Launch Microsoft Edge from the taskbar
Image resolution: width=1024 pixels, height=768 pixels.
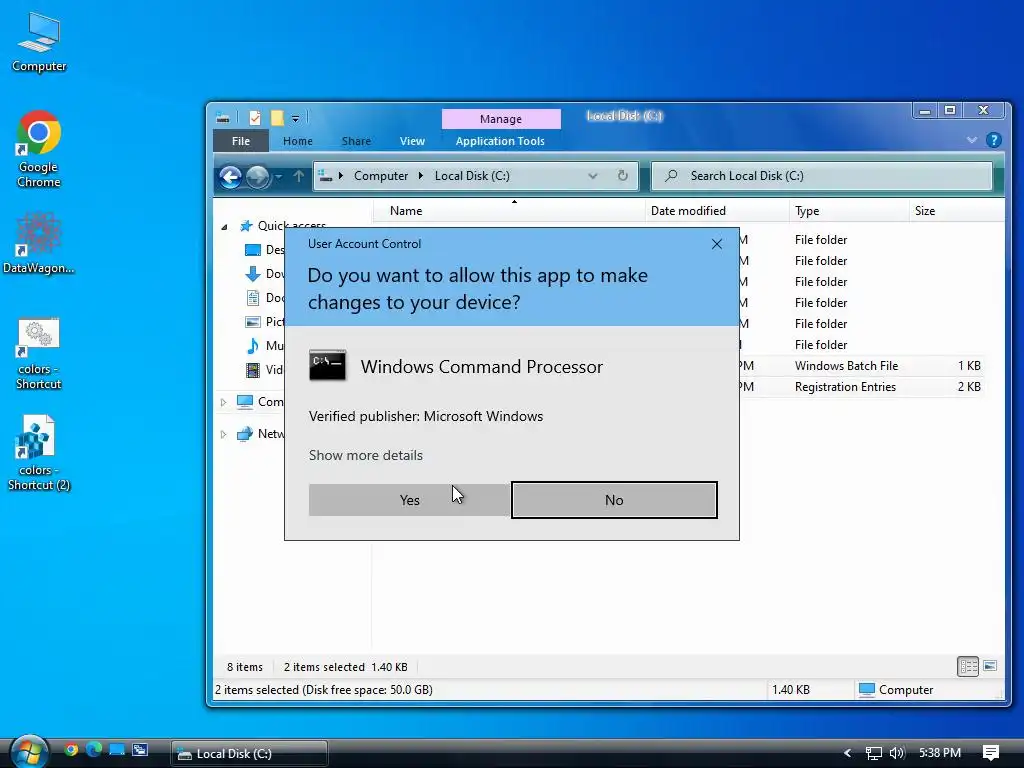(x=93, y=750)
